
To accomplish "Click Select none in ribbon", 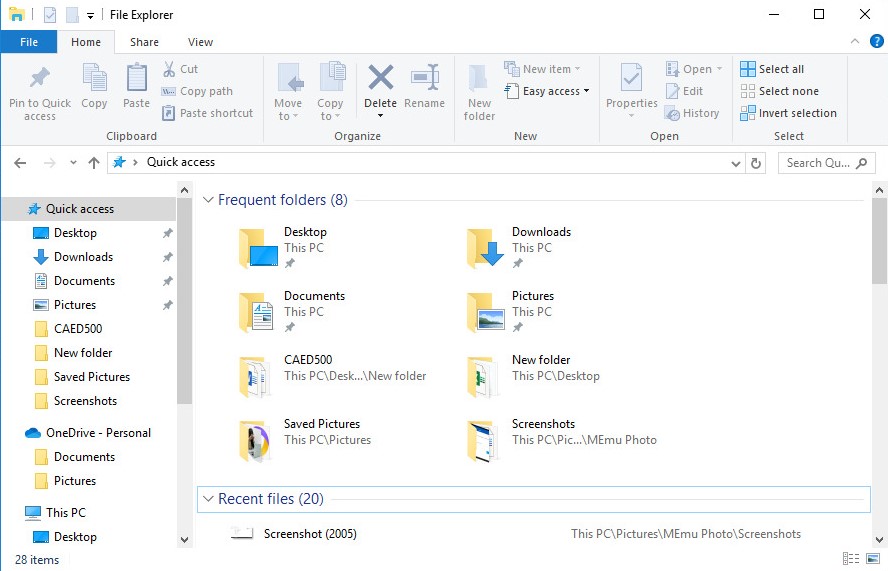I will click(x=779, y=91).
